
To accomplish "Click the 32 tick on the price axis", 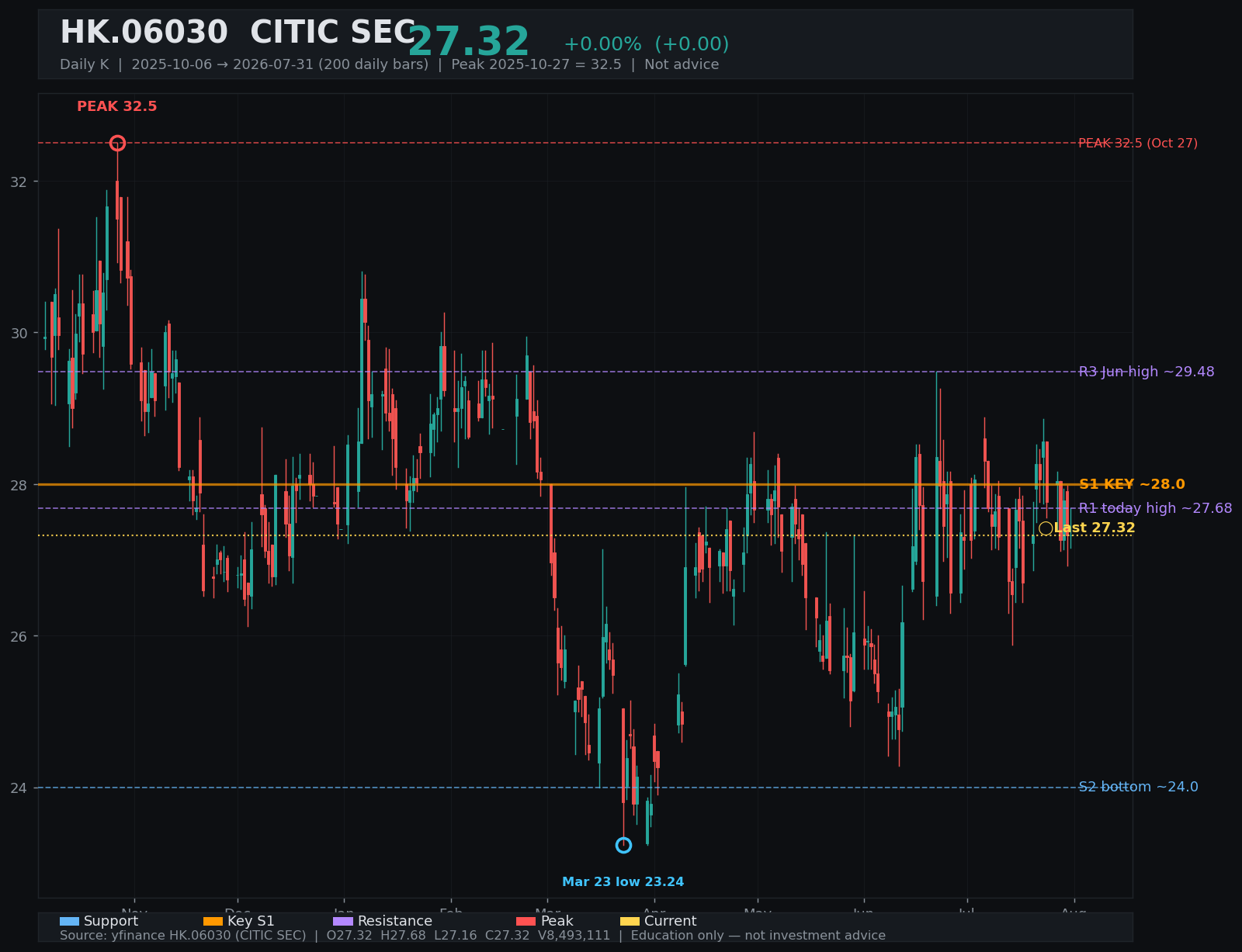I will [18, 182].
